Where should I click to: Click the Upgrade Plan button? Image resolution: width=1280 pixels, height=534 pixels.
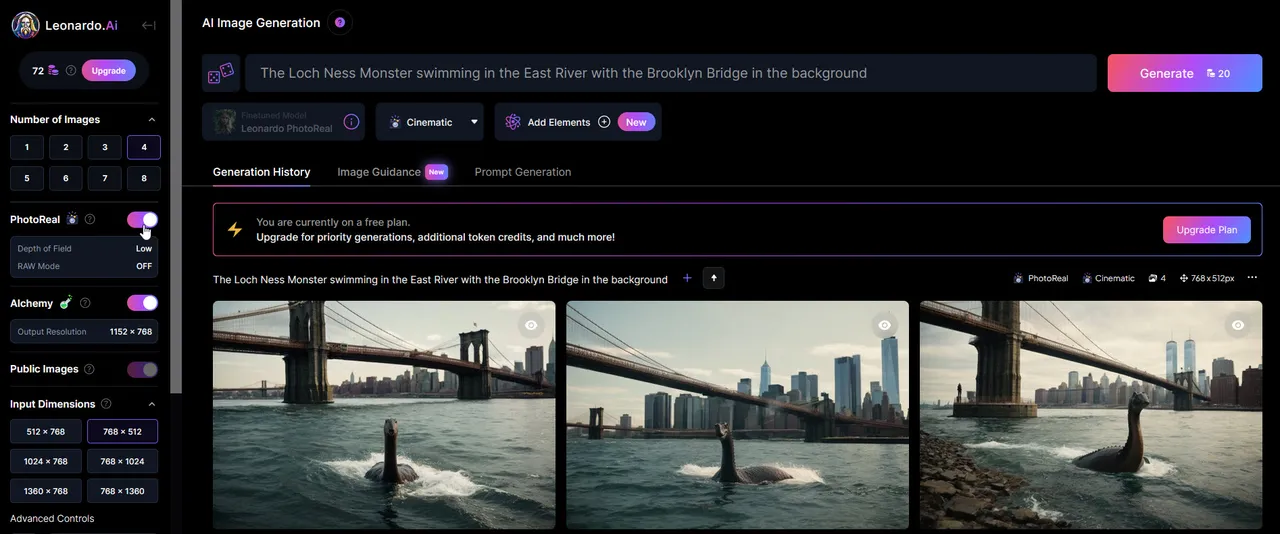tap(1207, 230)
